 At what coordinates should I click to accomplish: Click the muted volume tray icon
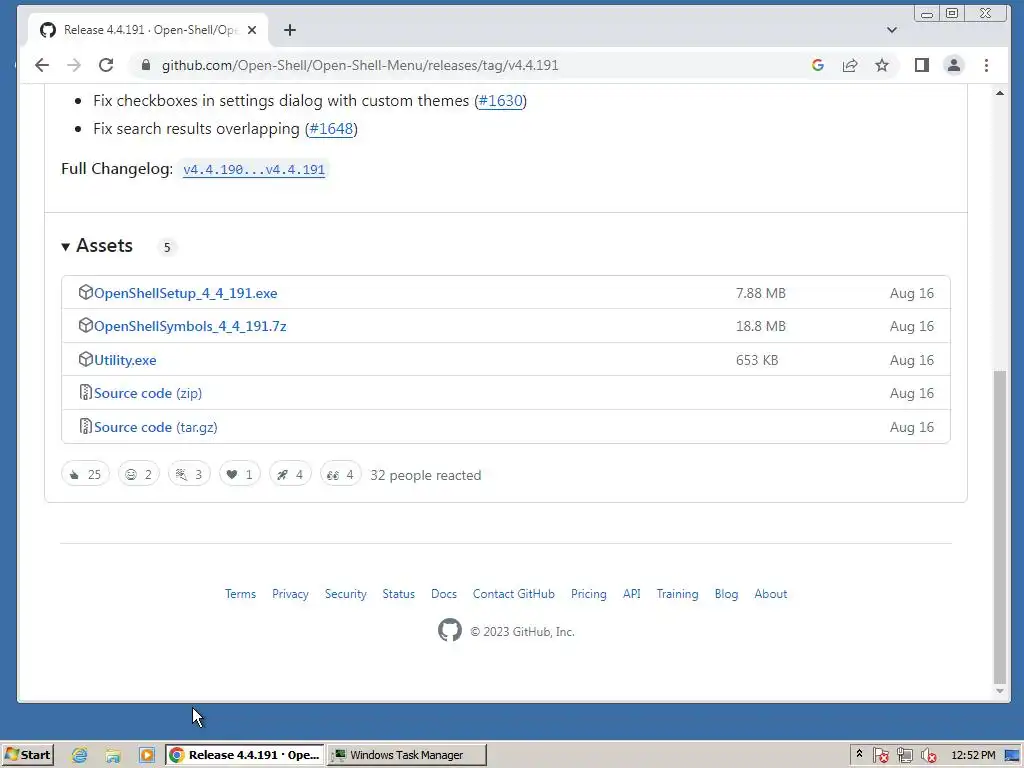(x=928, y=755)
